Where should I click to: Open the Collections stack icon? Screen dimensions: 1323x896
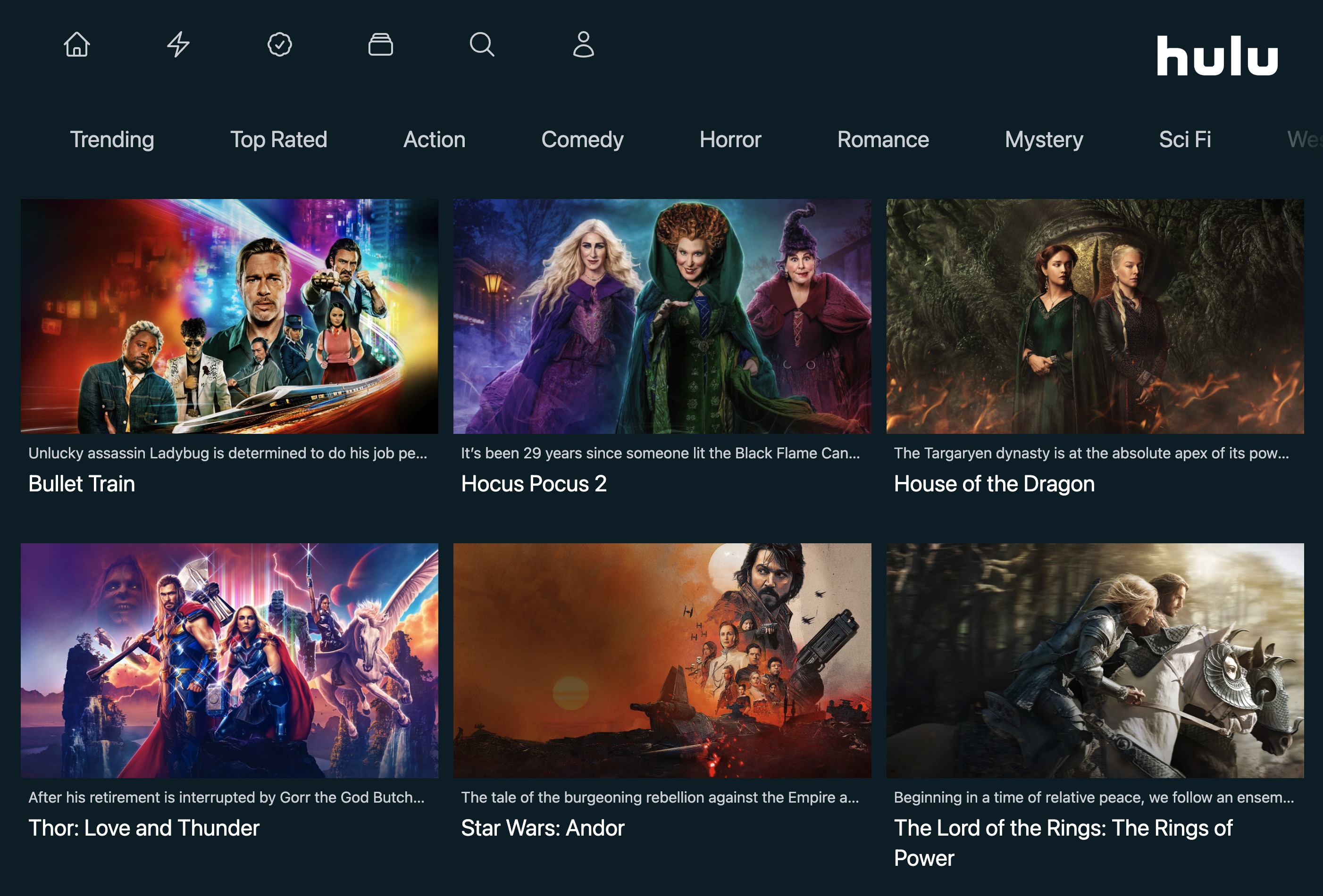381,44
